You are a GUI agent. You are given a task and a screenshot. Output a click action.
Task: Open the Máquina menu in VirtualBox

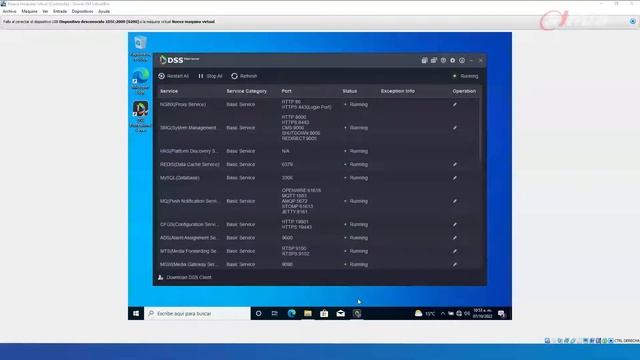click(29, 11)
